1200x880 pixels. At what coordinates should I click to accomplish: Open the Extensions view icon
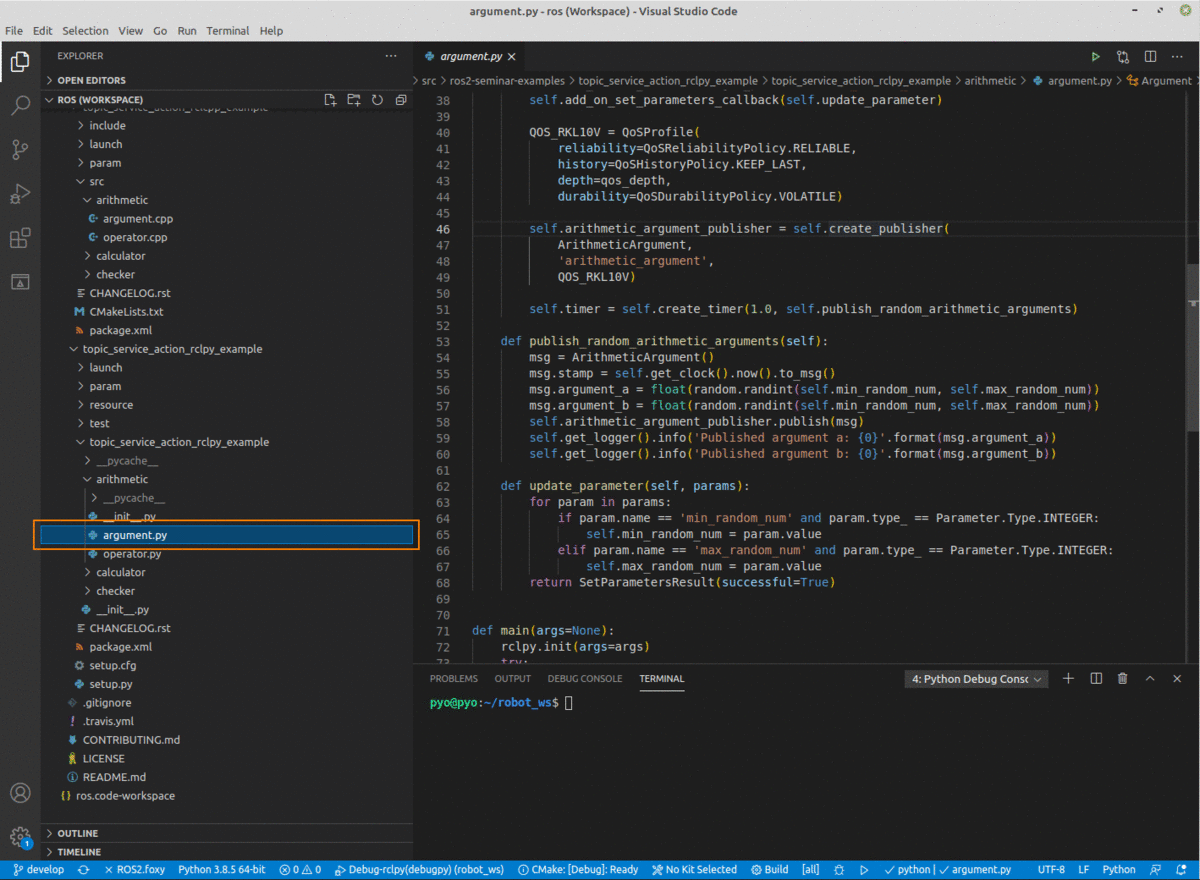click(x=20, y=238)
